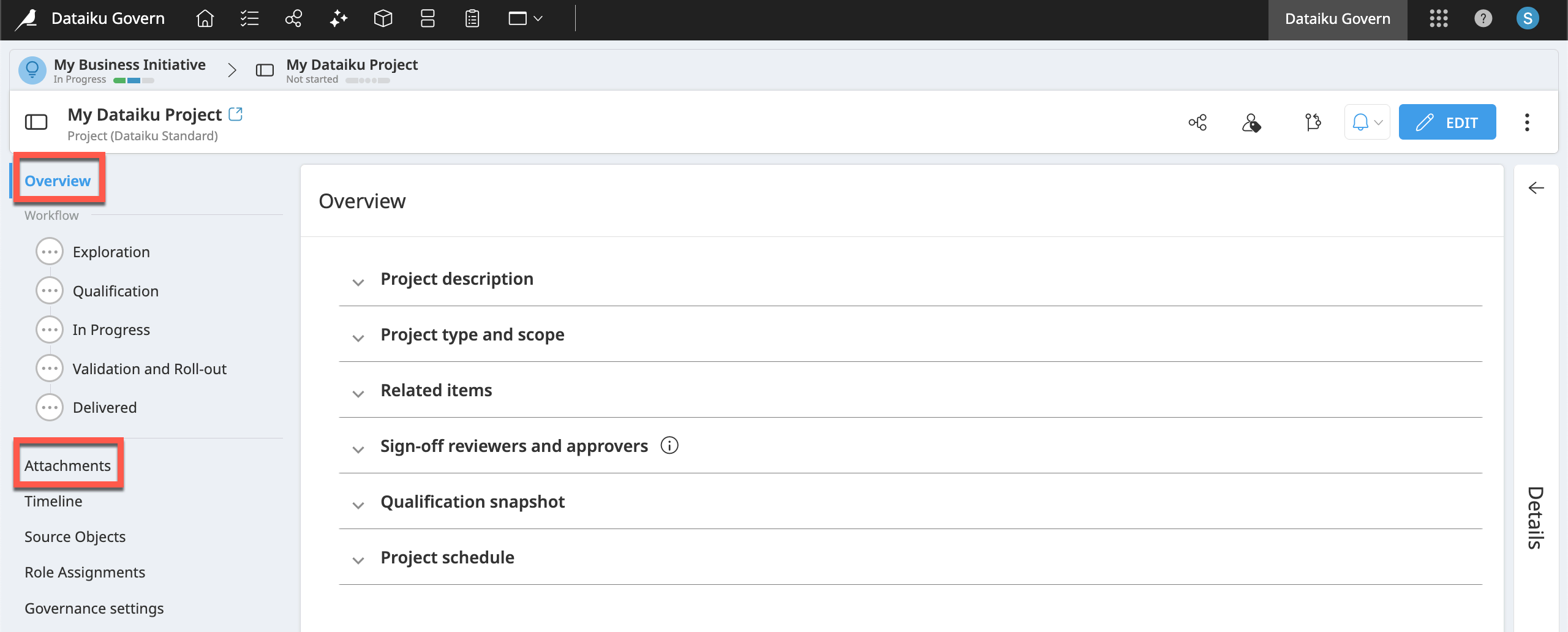Open the Attachments tab
This screenshot has width=1568, height=632.
(x=67, y=465)
